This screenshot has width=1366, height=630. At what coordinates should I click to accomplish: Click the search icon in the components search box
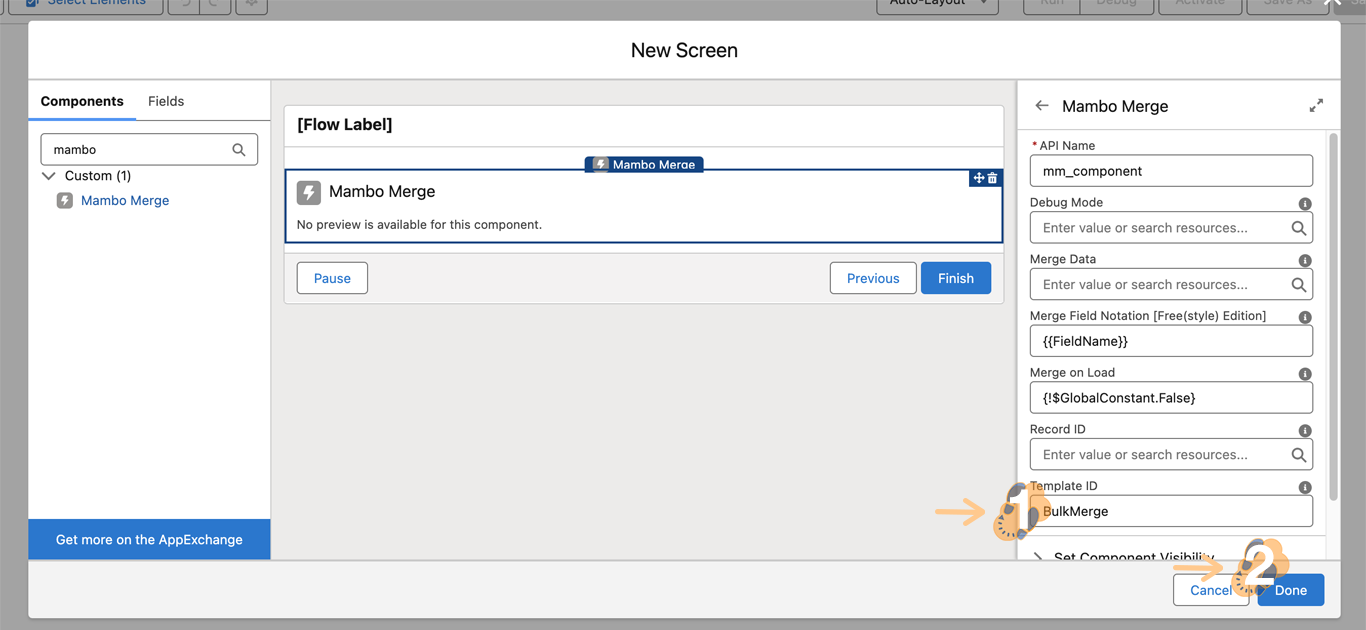239,150
